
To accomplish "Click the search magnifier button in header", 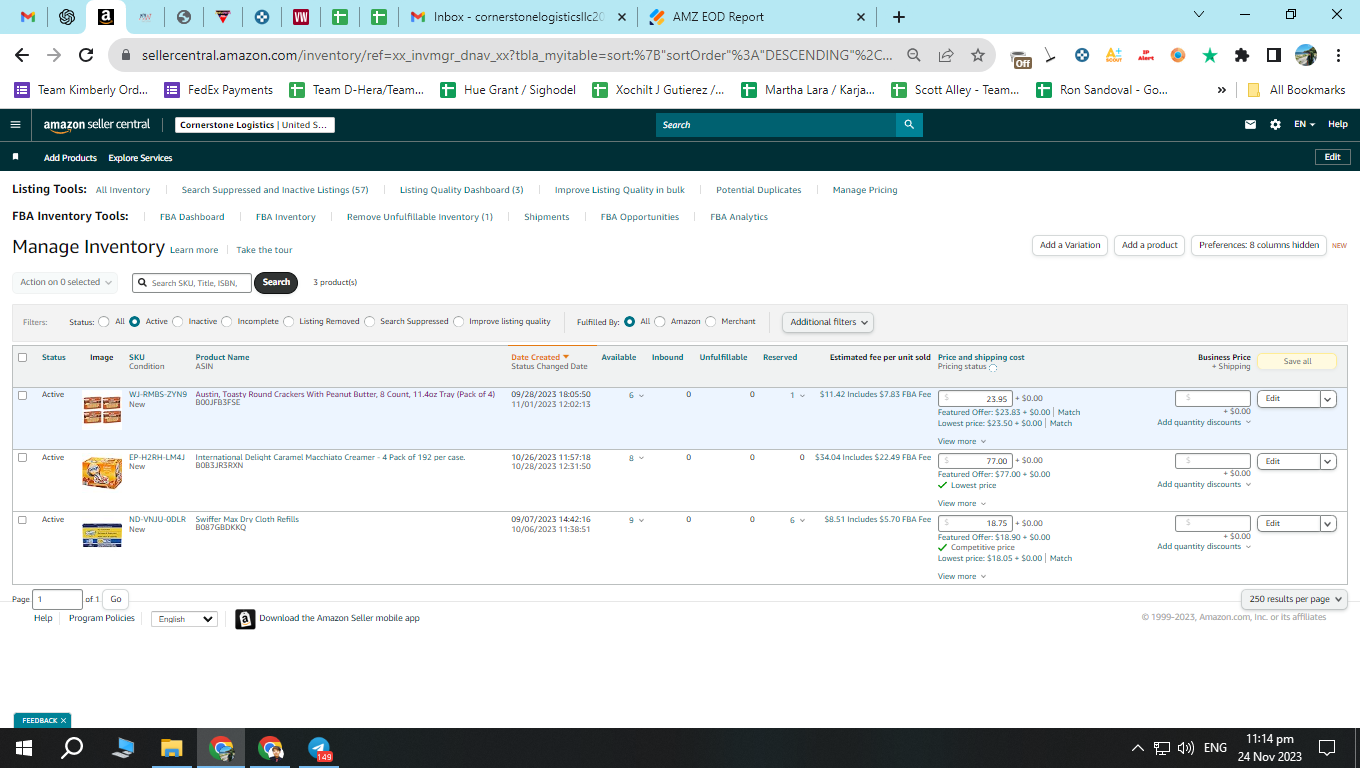I will point(909,125).
